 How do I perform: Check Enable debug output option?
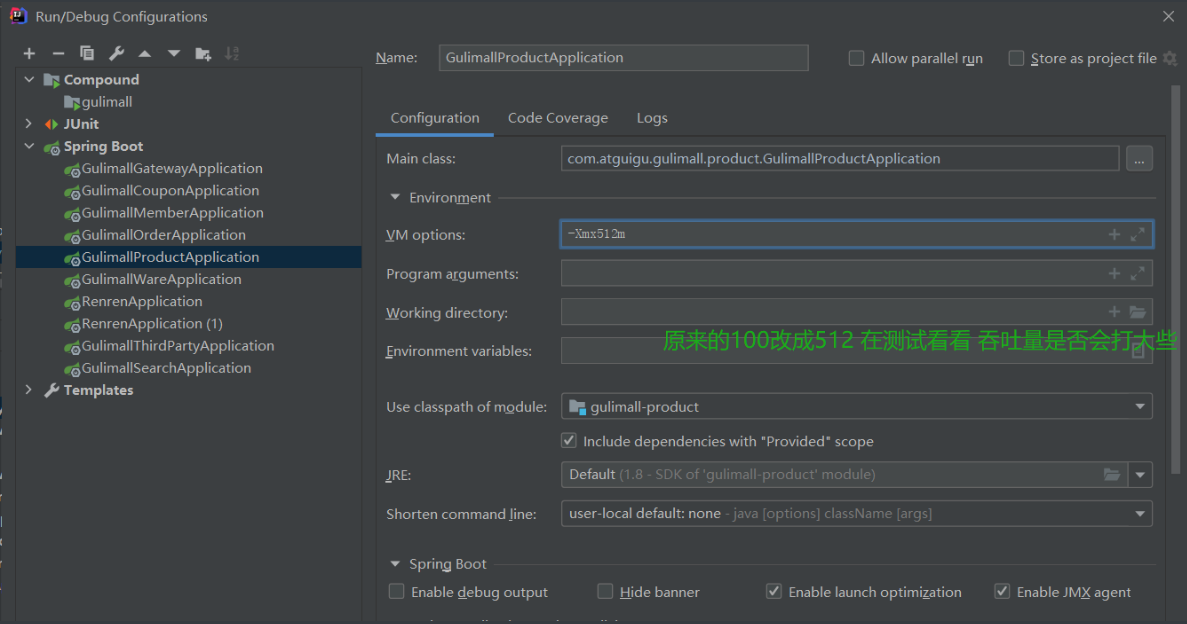[x=397, y=592]
